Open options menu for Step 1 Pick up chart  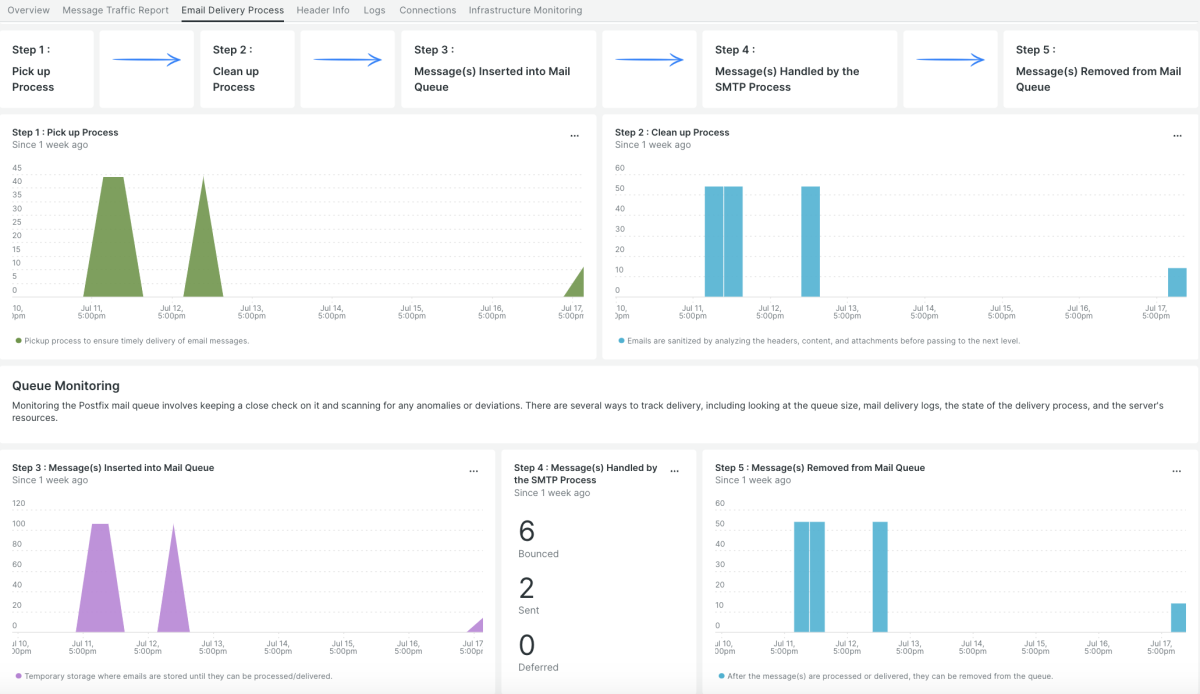(574, 136)
